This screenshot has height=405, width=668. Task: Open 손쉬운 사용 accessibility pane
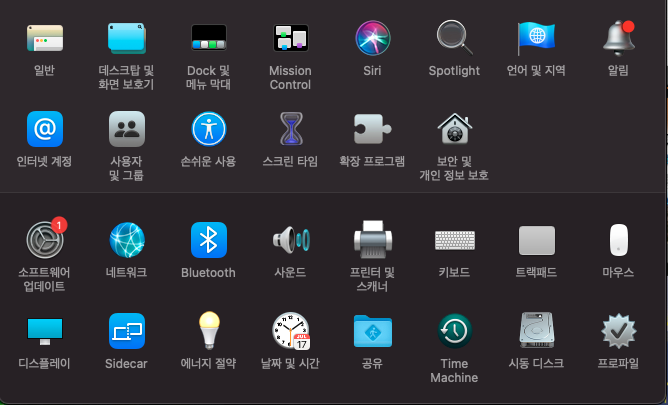click(x=209, y=129)
